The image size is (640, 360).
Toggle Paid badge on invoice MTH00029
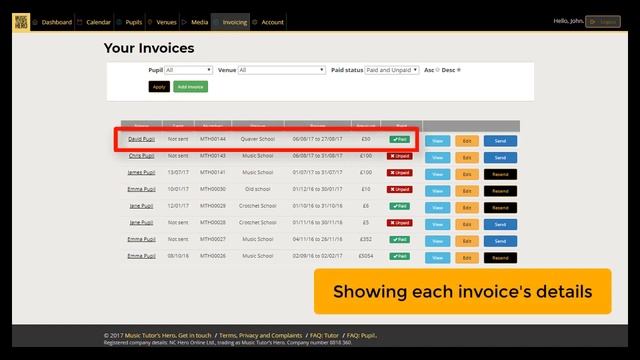coord(400,206)
